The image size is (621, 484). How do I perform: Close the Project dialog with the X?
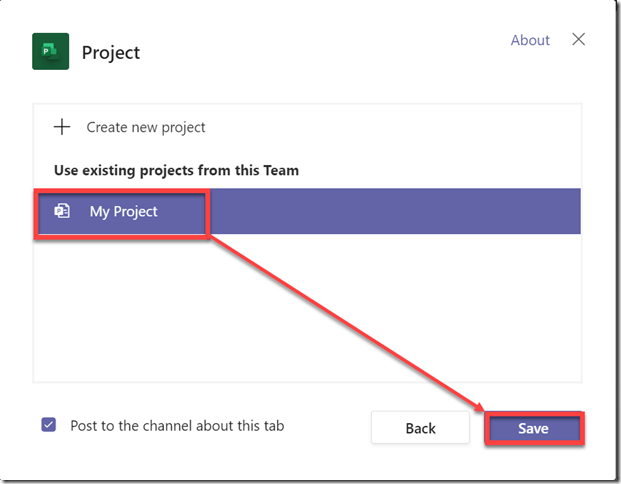click(578, 40)
